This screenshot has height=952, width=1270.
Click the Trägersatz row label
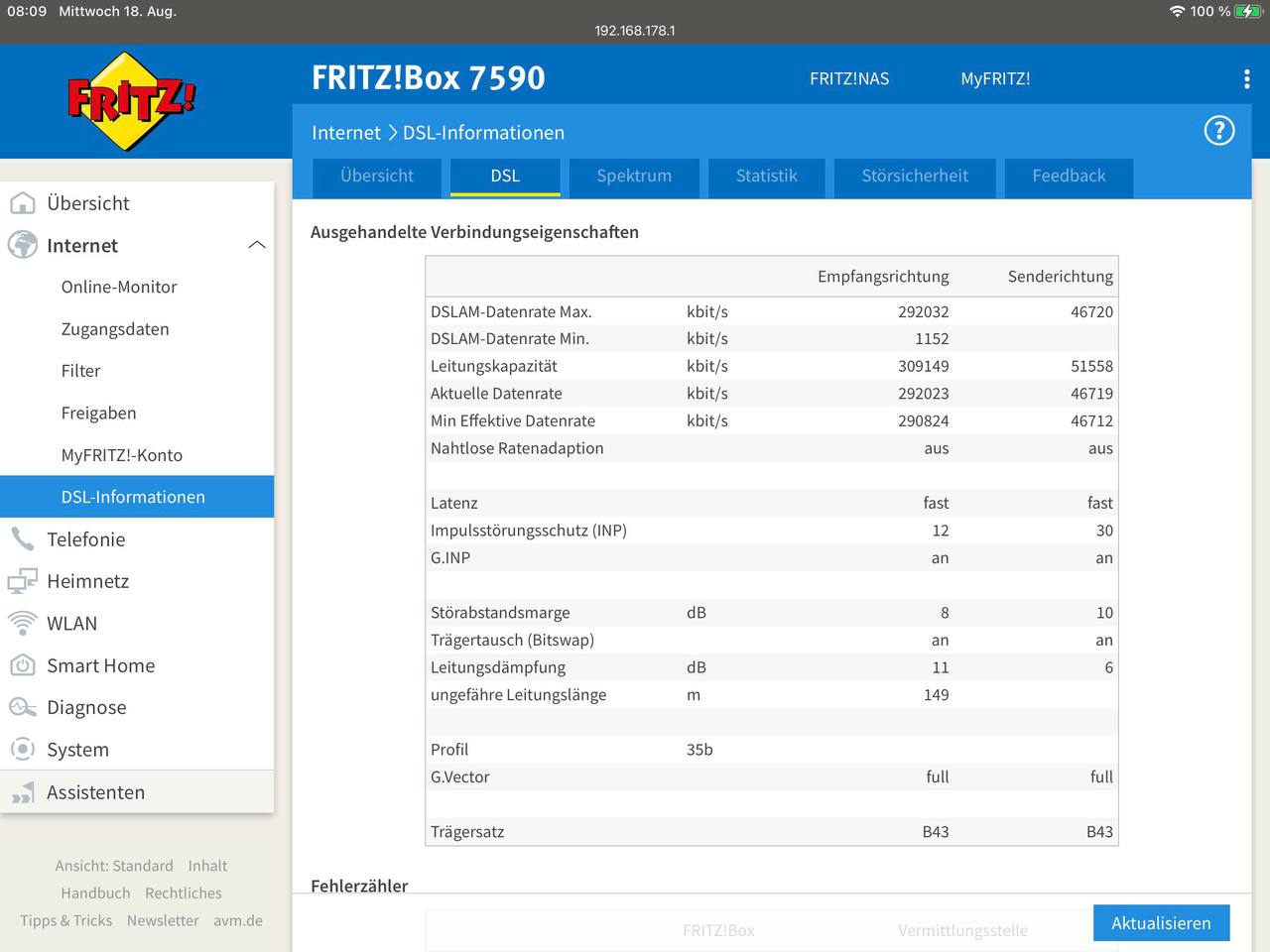[467, 832]
